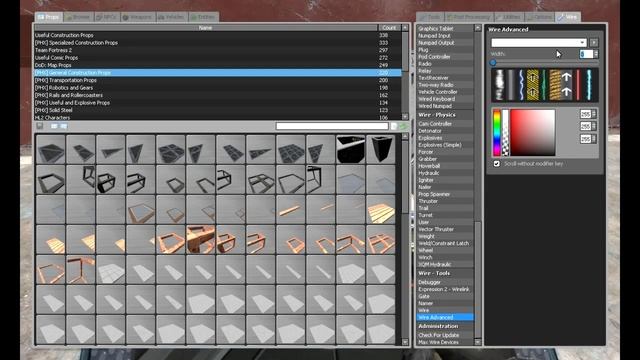Image resolution: width=640 pixels, height=360 pixels.
Task: Select the cyan glowing wire material
Action: point(589,85)
